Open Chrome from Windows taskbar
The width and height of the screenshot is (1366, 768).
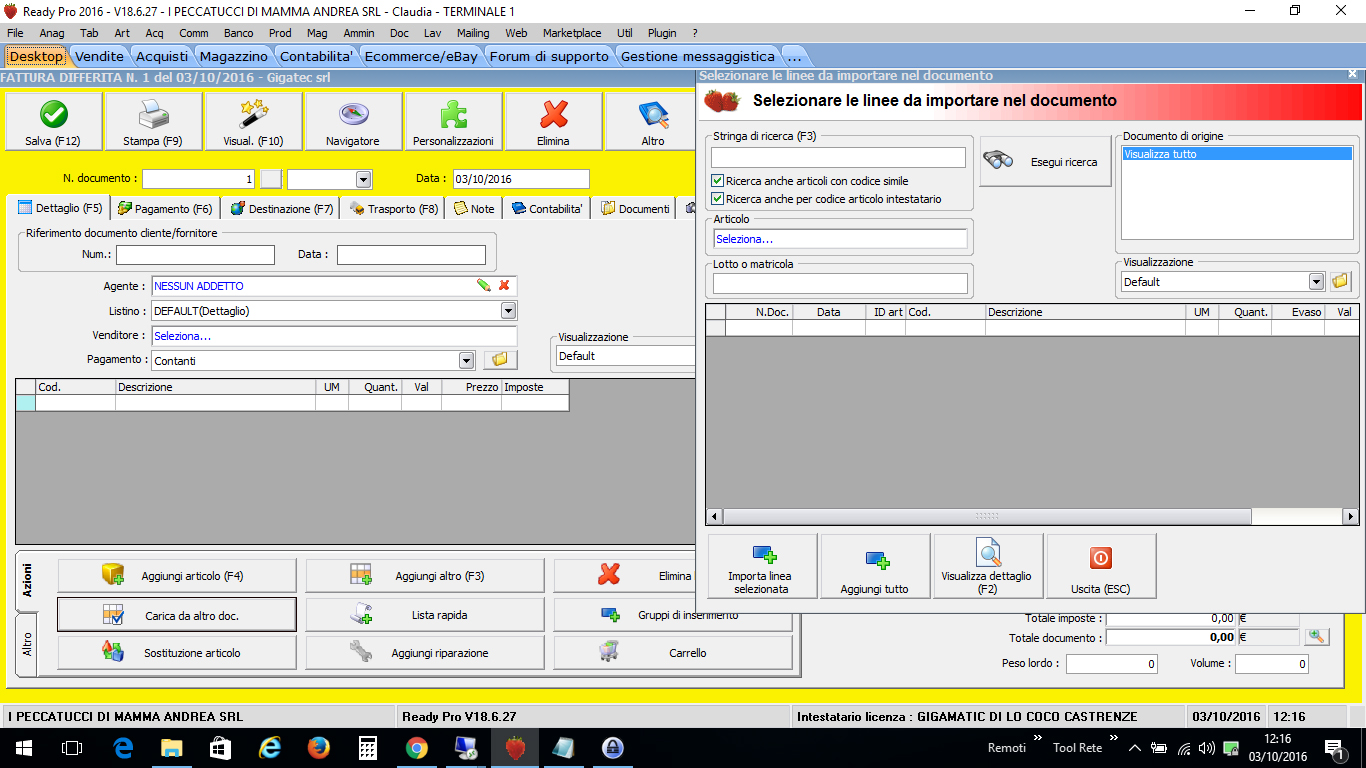tap(417, 747)
